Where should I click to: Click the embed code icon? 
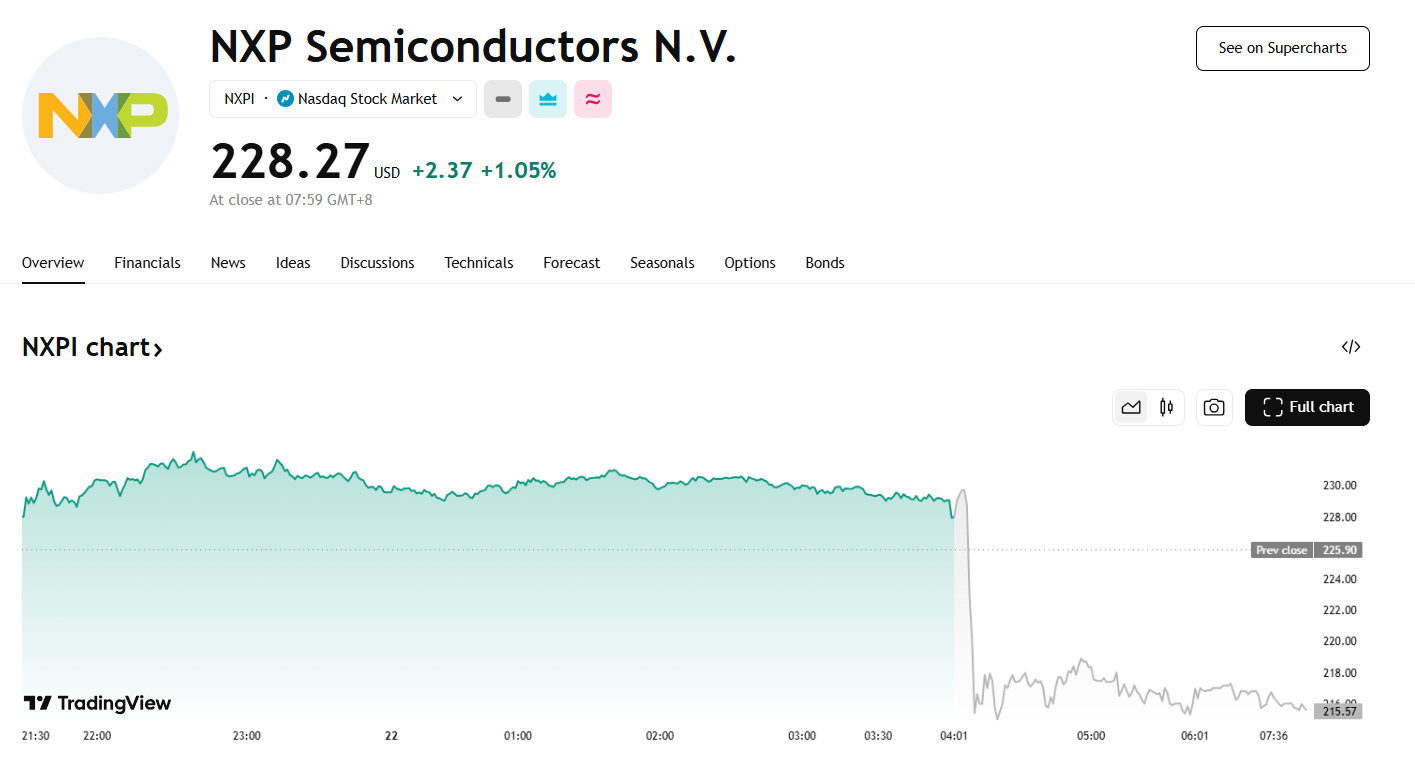coord(1351,347)
